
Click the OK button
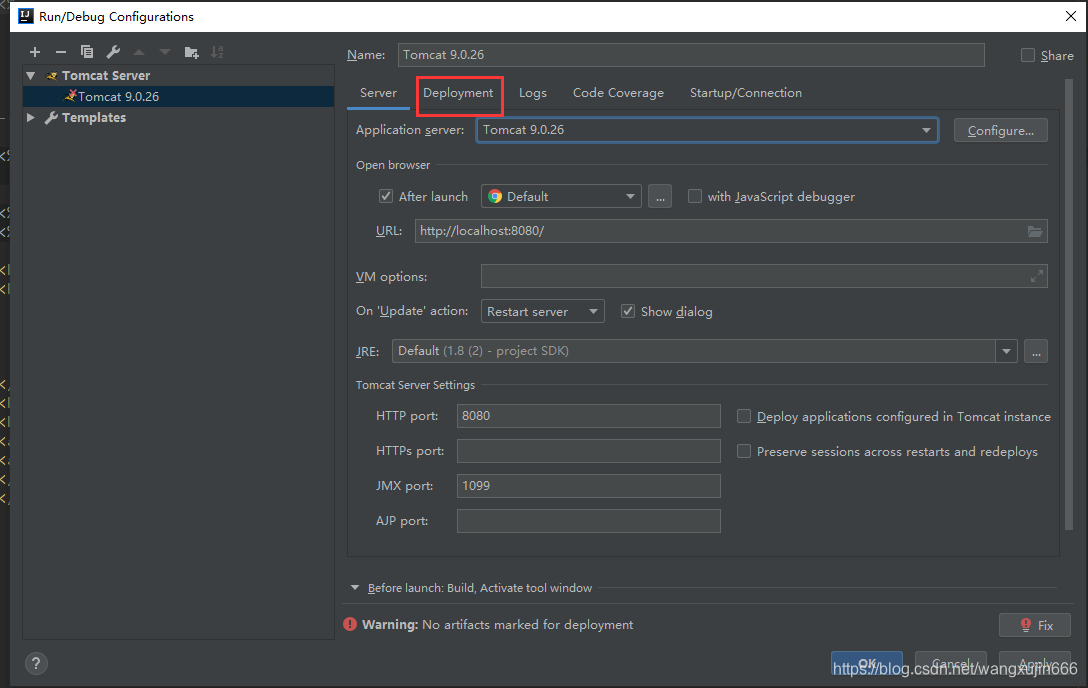[867, 663]
